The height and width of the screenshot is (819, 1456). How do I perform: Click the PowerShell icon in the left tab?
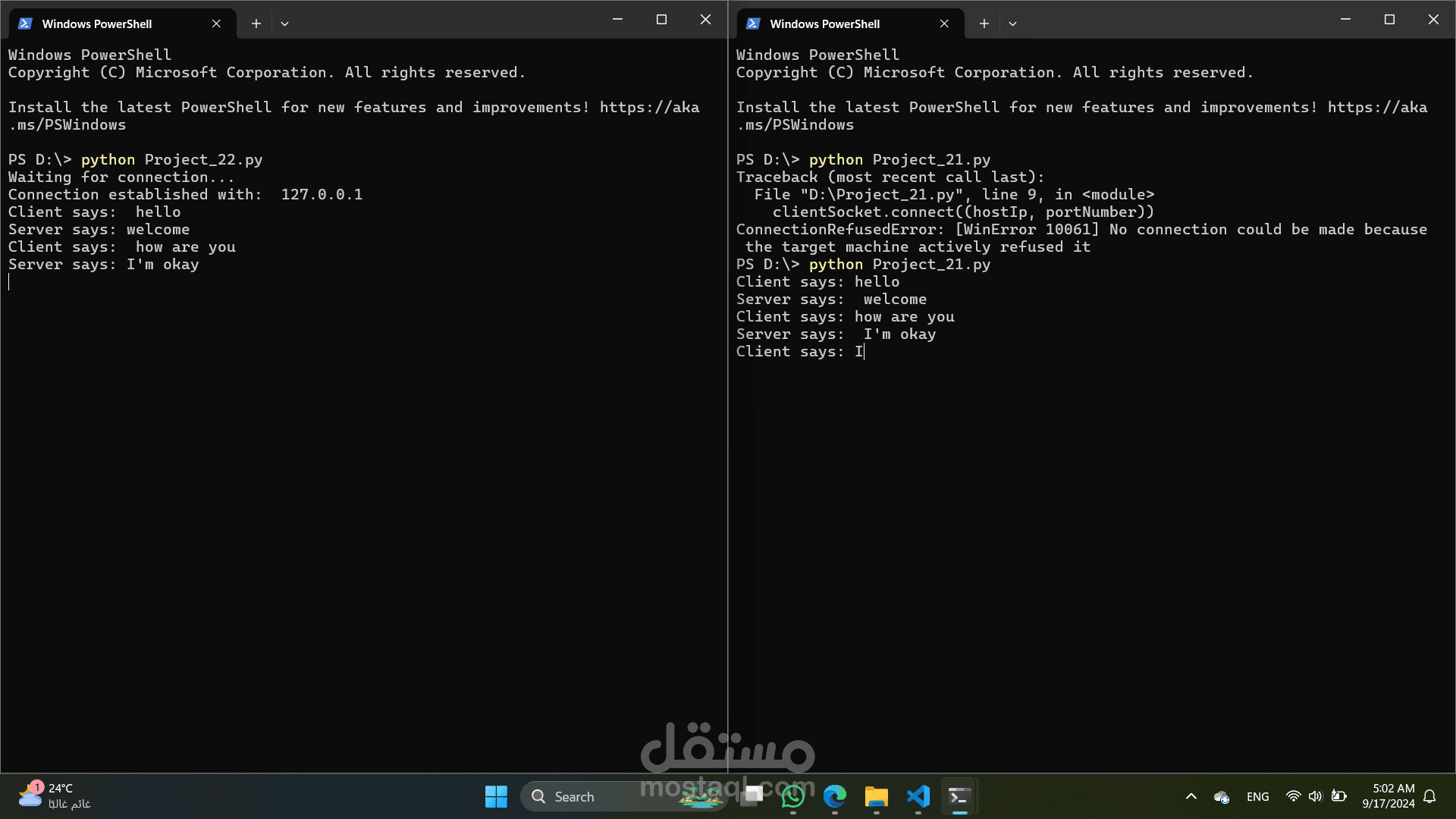click(25, 24)
